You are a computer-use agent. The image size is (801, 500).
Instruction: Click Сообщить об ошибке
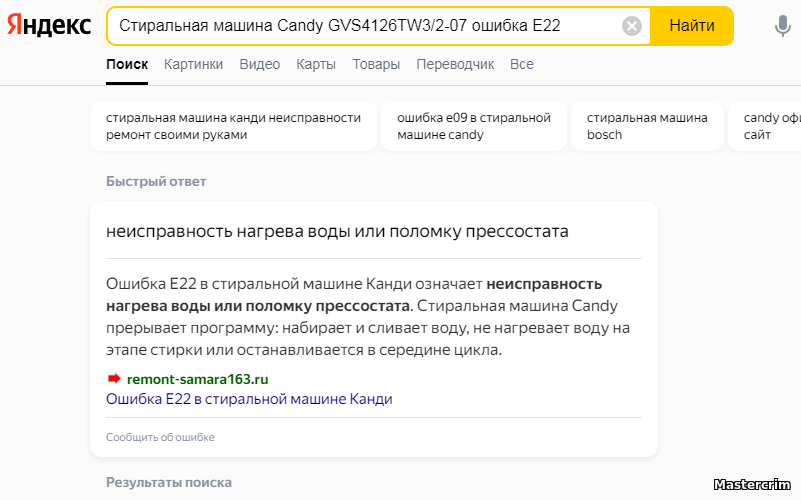160,437
